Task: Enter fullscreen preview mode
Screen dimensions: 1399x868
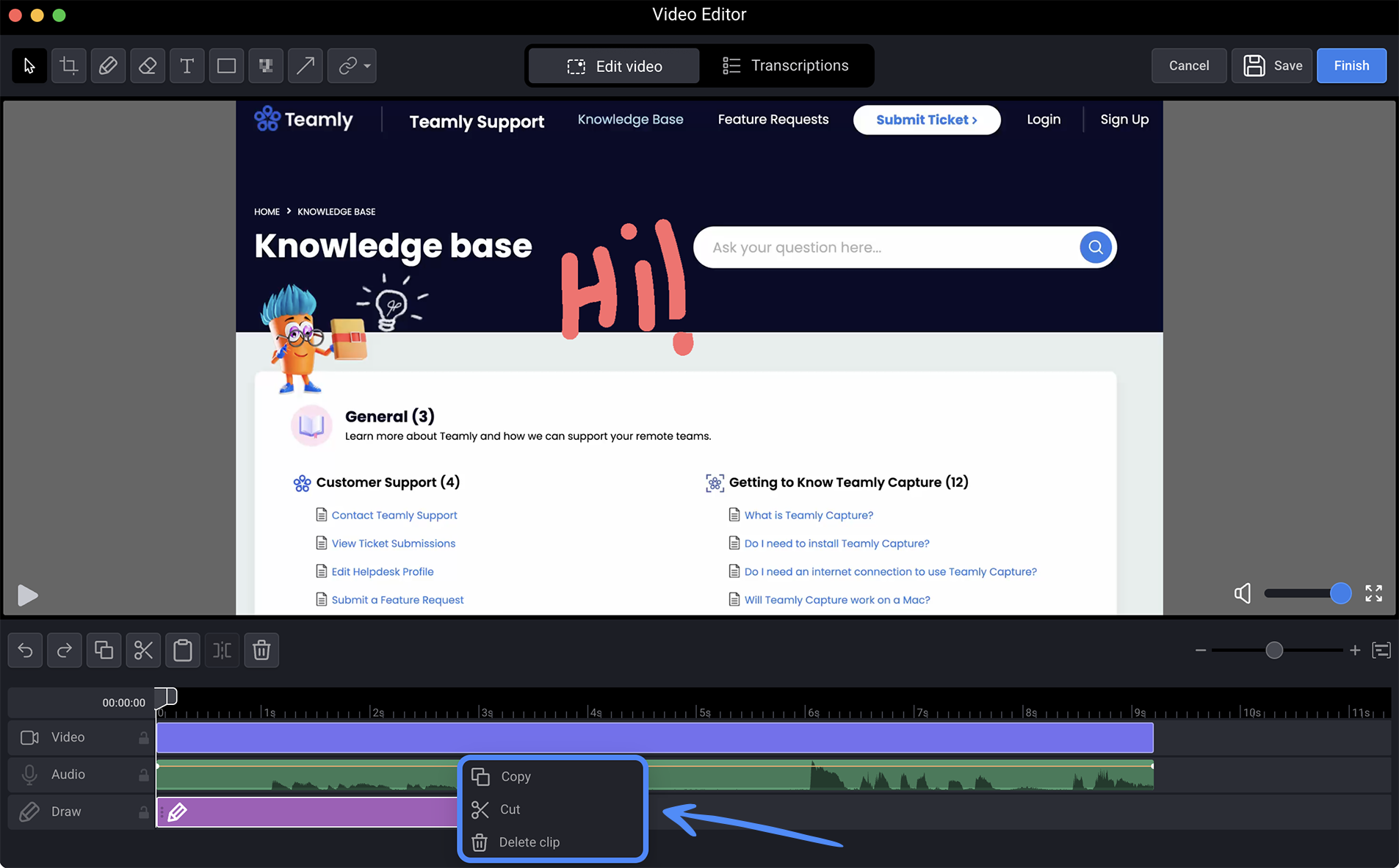Action: click(x=1373, y=593)
